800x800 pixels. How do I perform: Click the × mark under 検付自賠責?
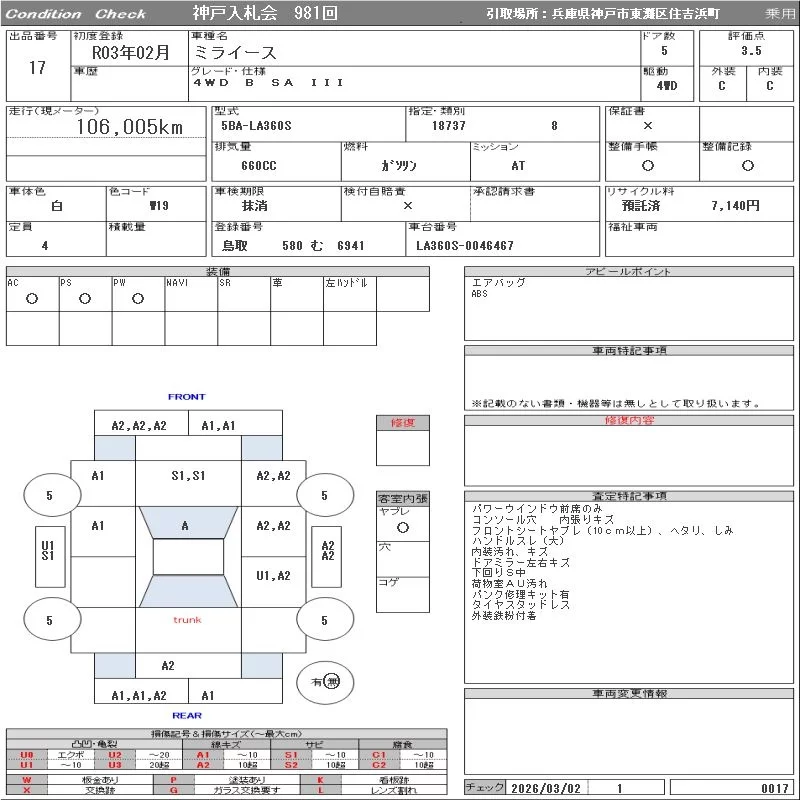[408, 206]
